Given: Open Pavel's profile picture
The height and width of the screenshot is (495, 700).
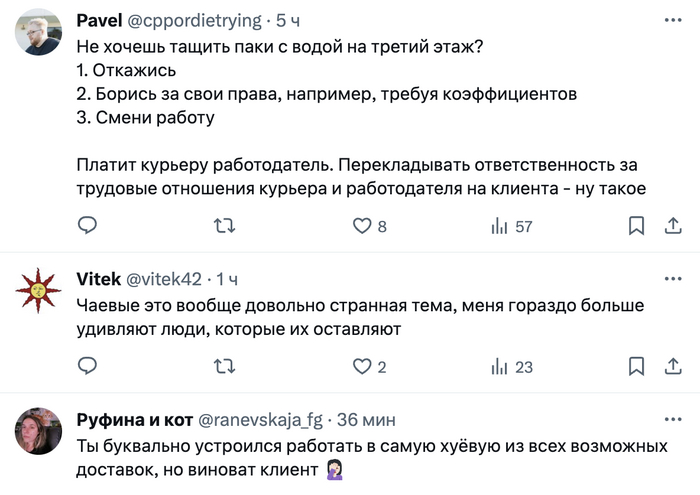Looking at the screenshot, I should pos(38,33).
